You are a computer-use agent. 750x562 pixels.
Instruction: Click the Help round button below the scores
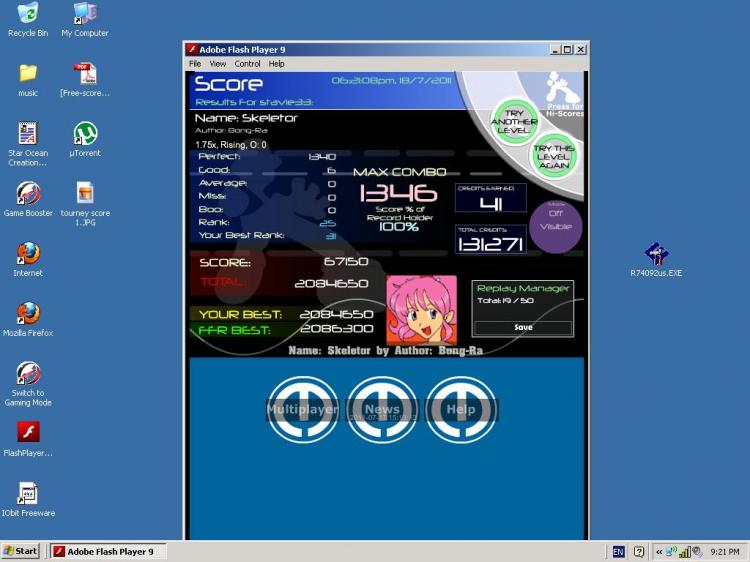coord(461,409)
